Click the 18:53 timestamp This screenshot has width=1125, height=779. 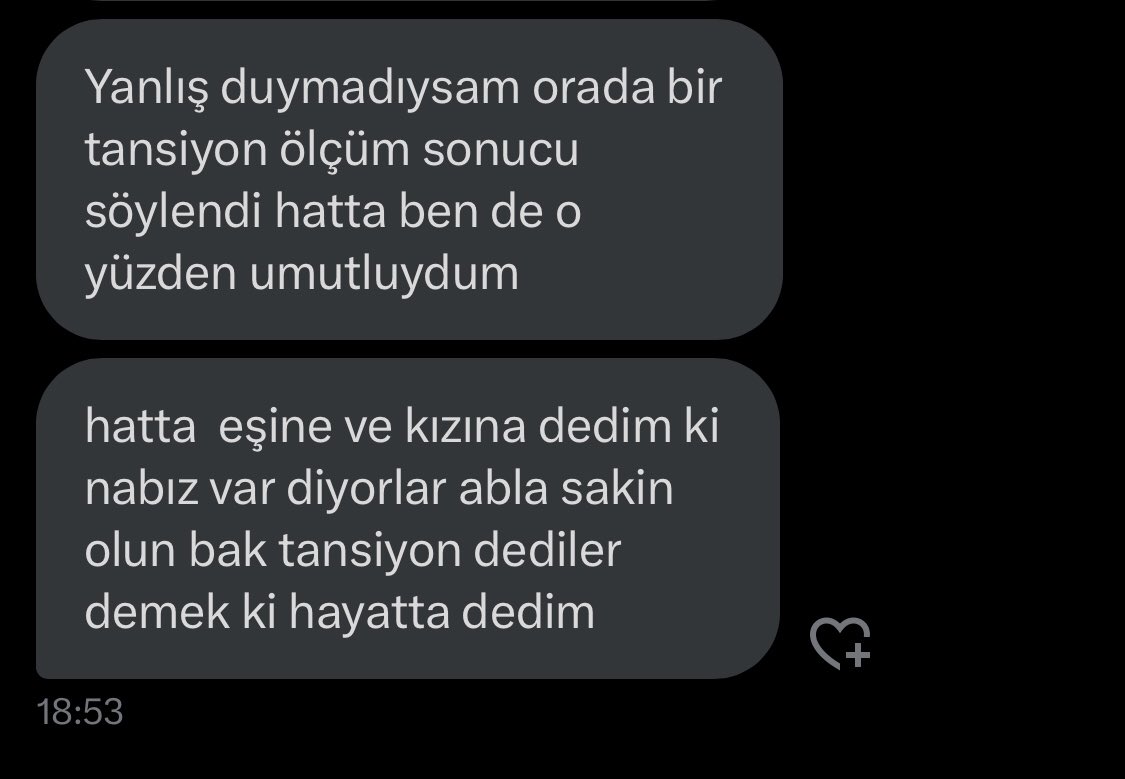click(80, 712)
